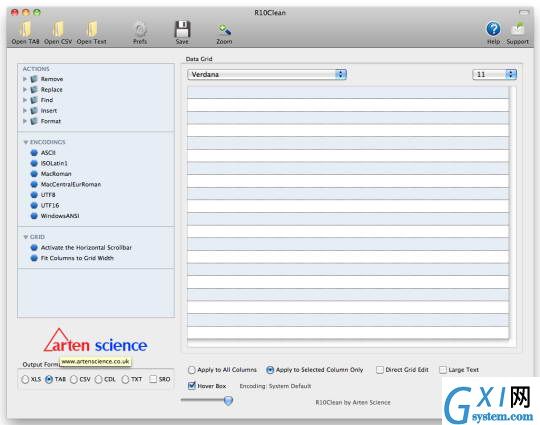This screenshot has width=540, height=425.
Task: Click the blue ball beside UTF16
Action: tap(34, 205)
